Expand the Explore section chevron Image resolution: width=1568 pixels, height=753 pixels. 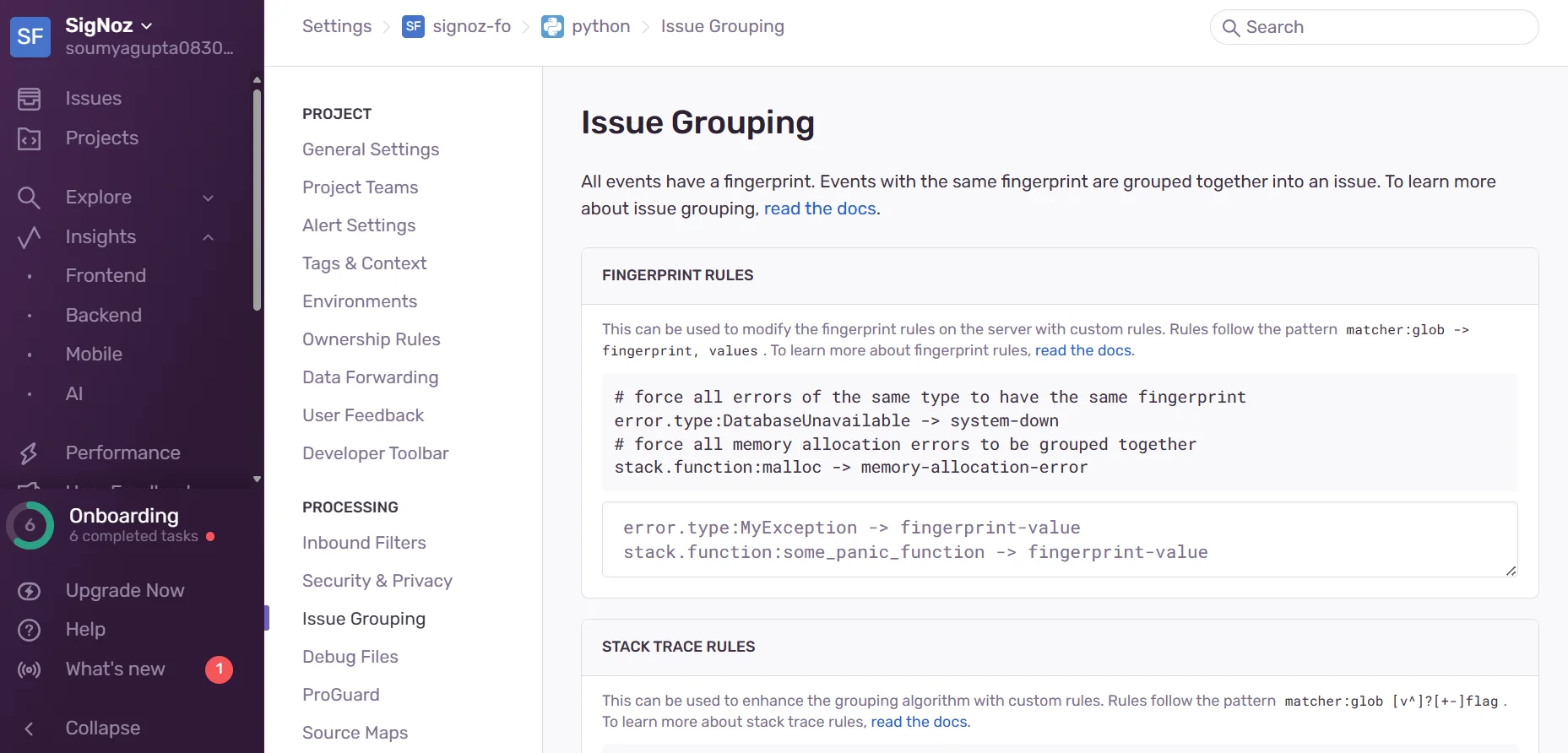pyautogui.click(x=208, y=198)
